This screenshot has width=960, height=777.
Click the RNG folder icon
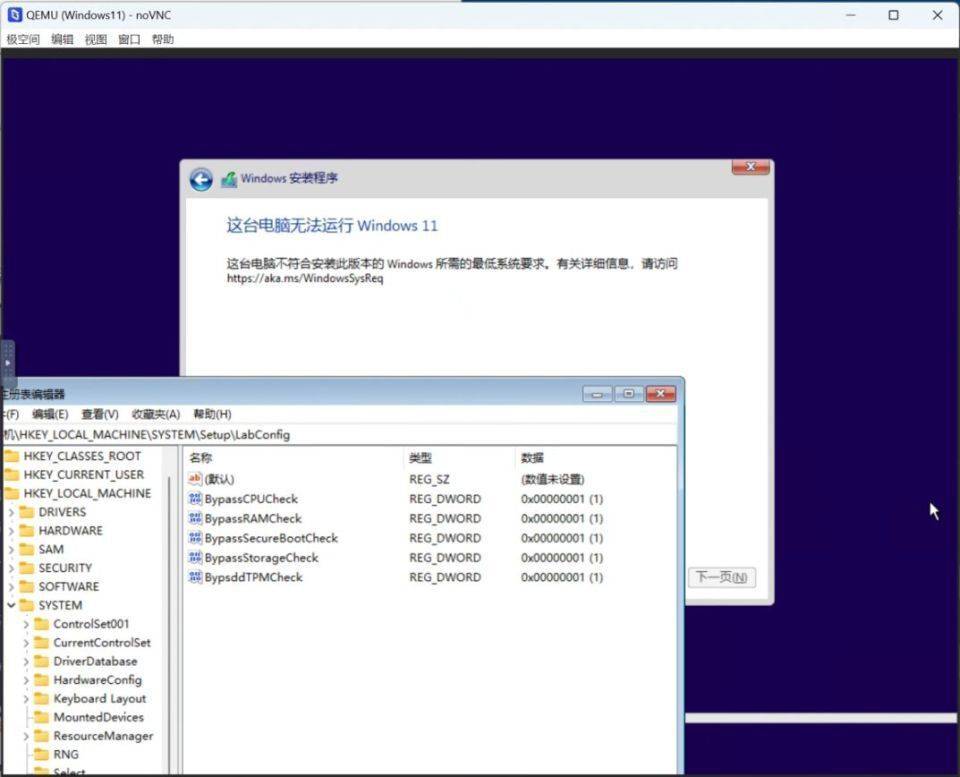click(x=42, y=754)
